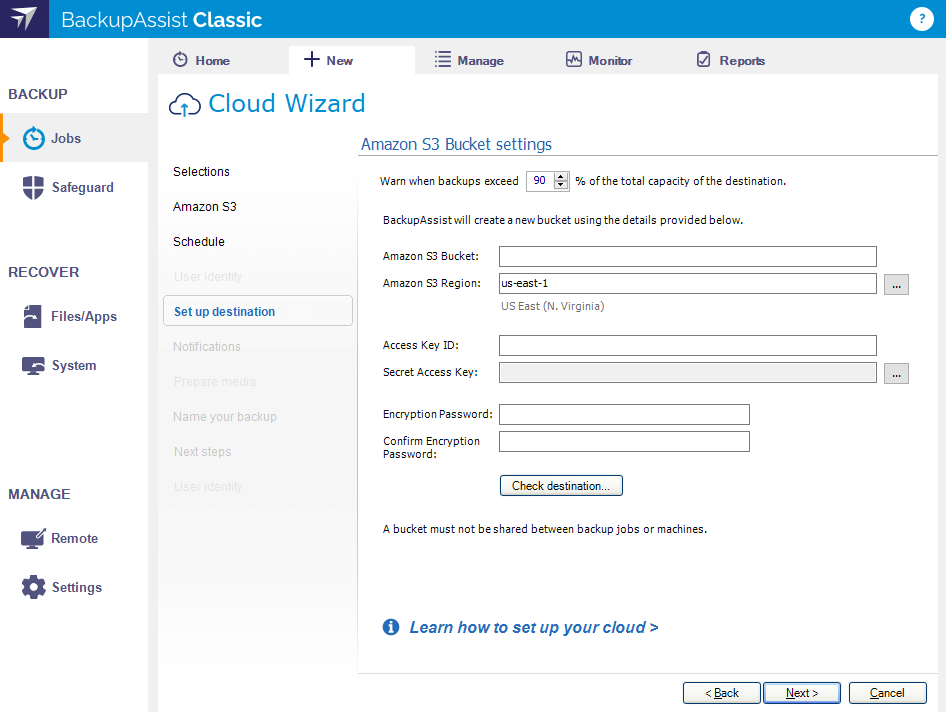
Task: Click the Confirm Encryption Password field
Action: 624,441
